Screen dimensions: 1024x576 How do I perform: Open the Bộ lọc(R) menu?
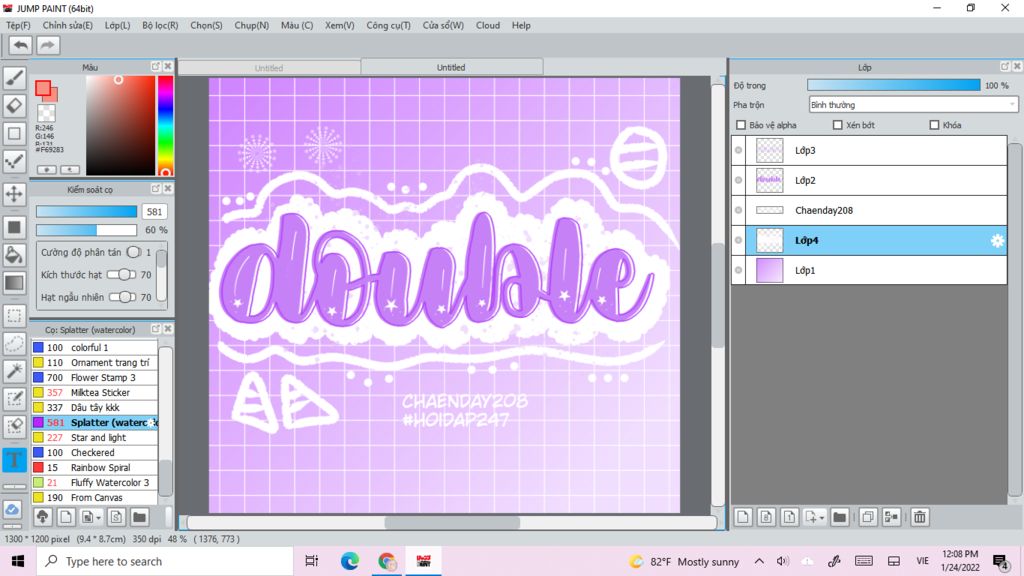click(160, 25)
